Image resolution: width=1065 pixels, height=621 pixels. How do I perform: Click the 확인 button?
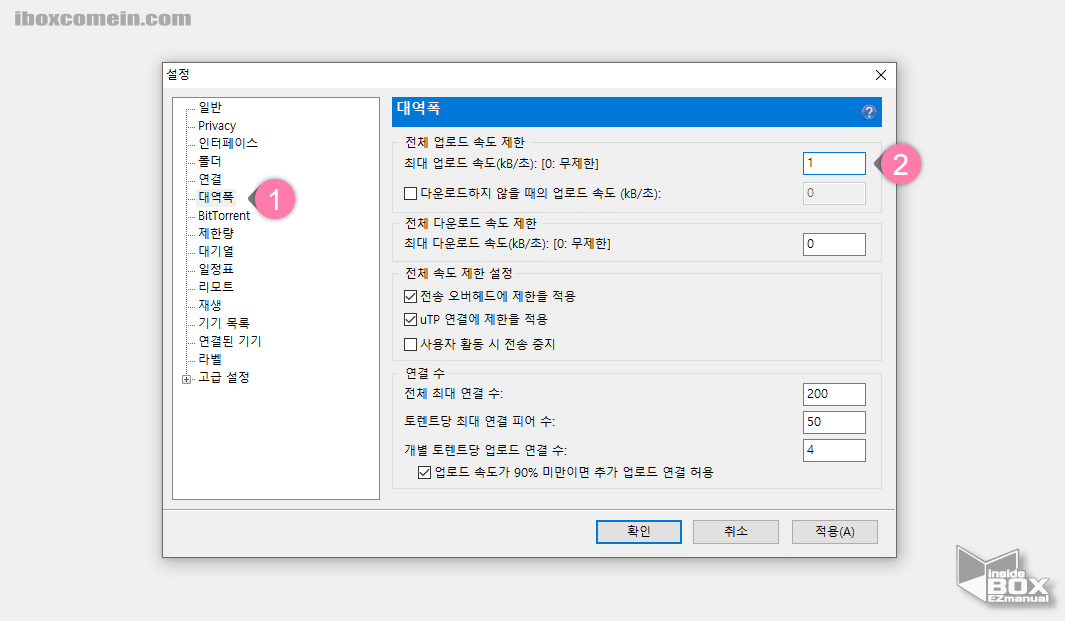(x=638, y=531)
